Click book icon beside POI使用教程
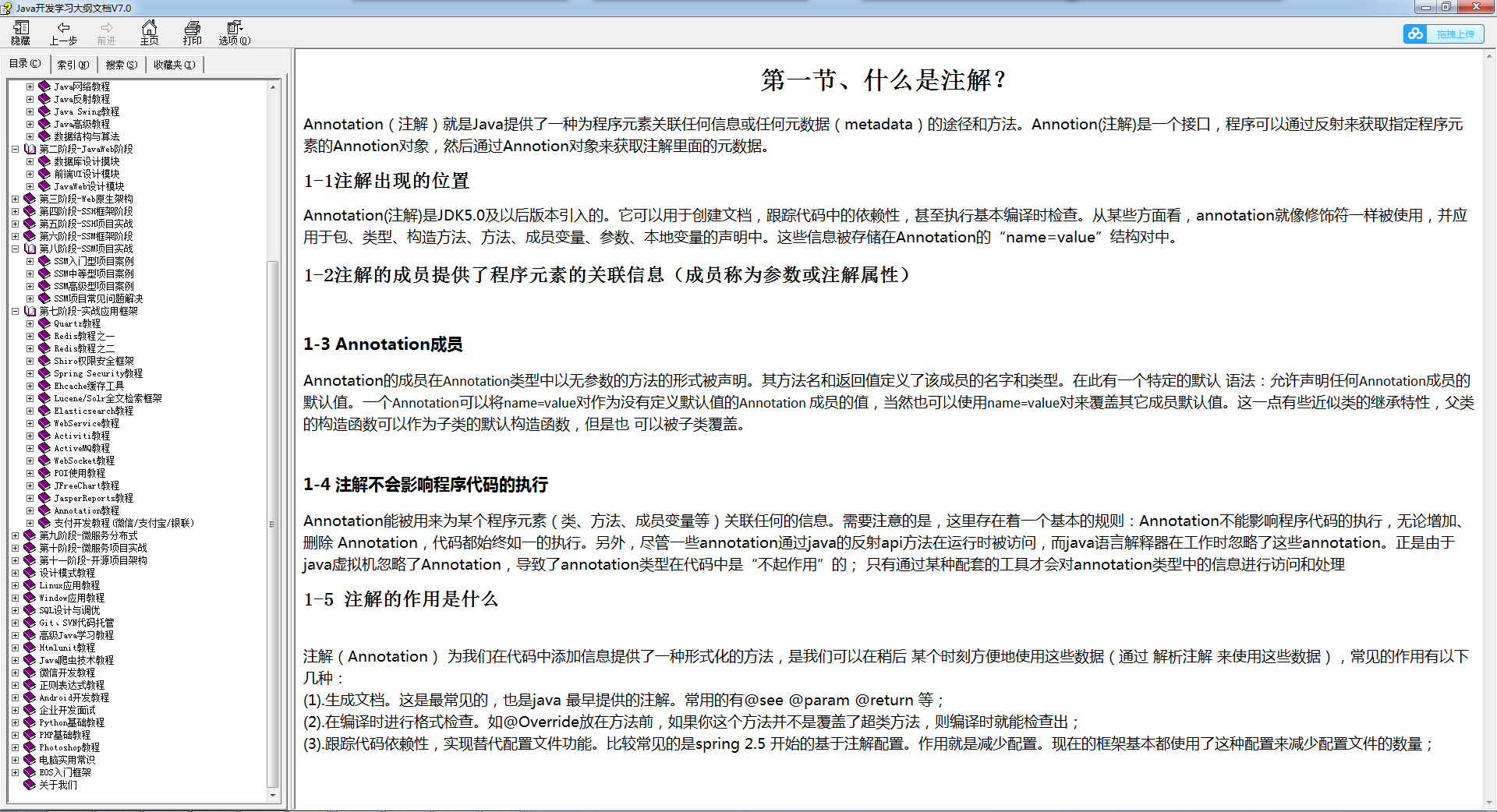 pyautogui.click(x=44, y=473)
